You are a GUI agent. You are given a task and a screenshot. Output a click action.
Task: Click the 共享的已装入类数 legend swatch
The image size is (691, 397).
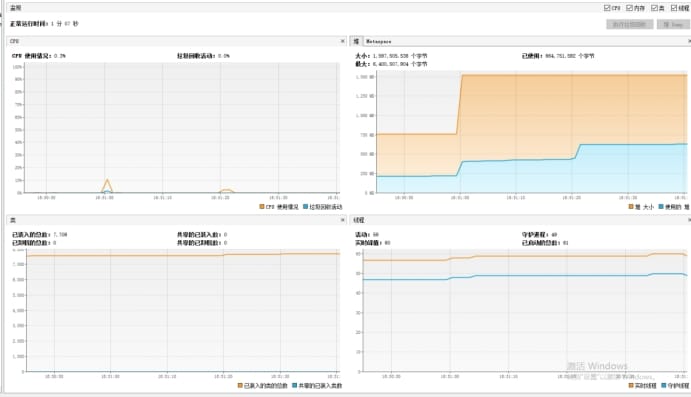click(x=294, y=386)
